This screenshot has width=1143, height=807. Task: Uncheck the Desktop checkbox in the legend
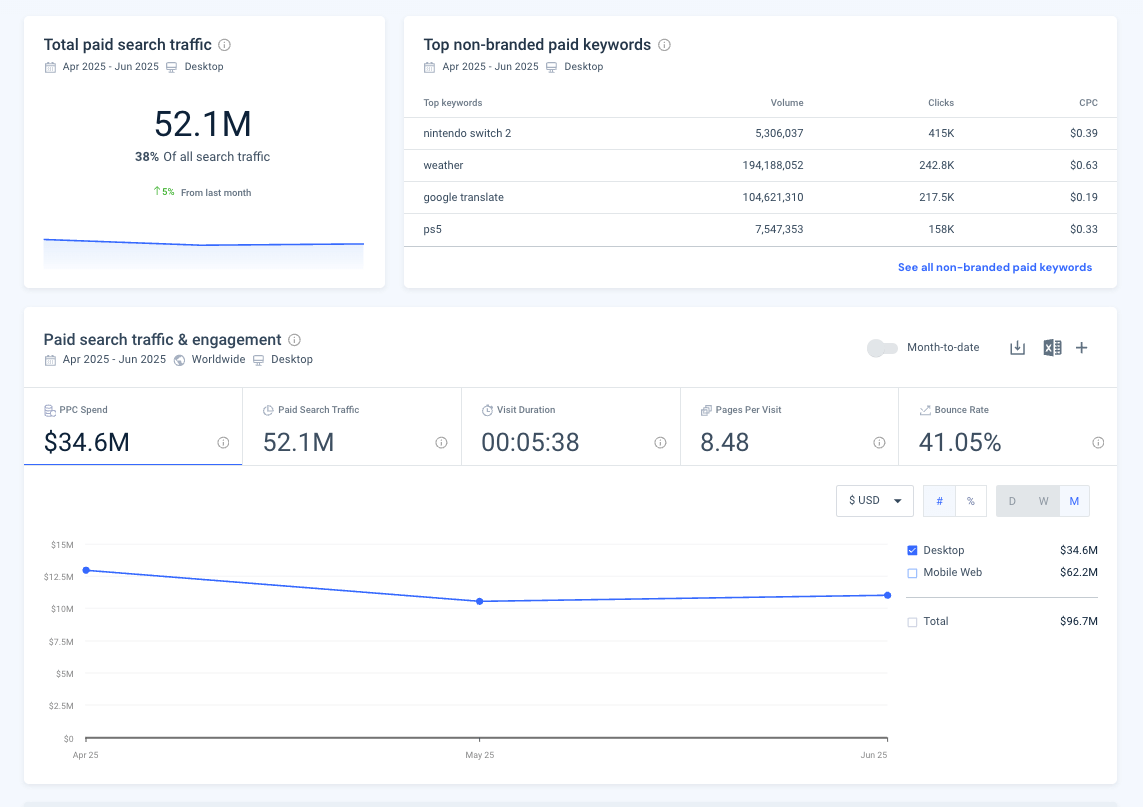click(x=912, y=550)
